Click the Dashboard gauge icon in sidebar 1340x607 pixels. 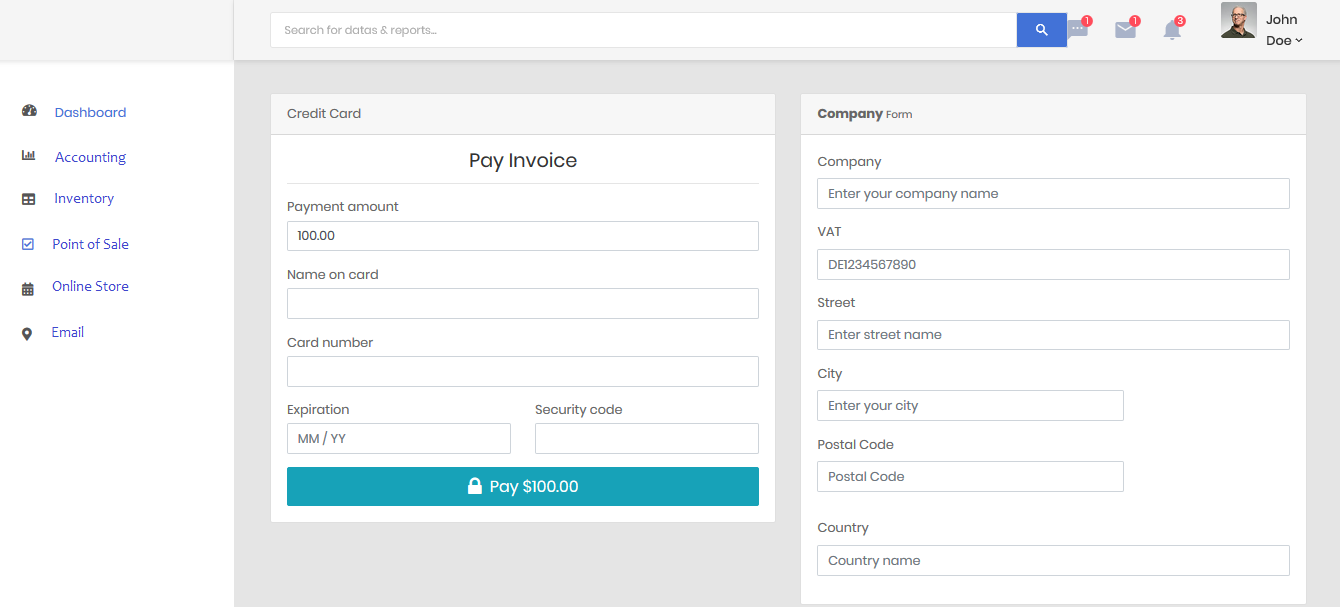[x=29, y=111]
